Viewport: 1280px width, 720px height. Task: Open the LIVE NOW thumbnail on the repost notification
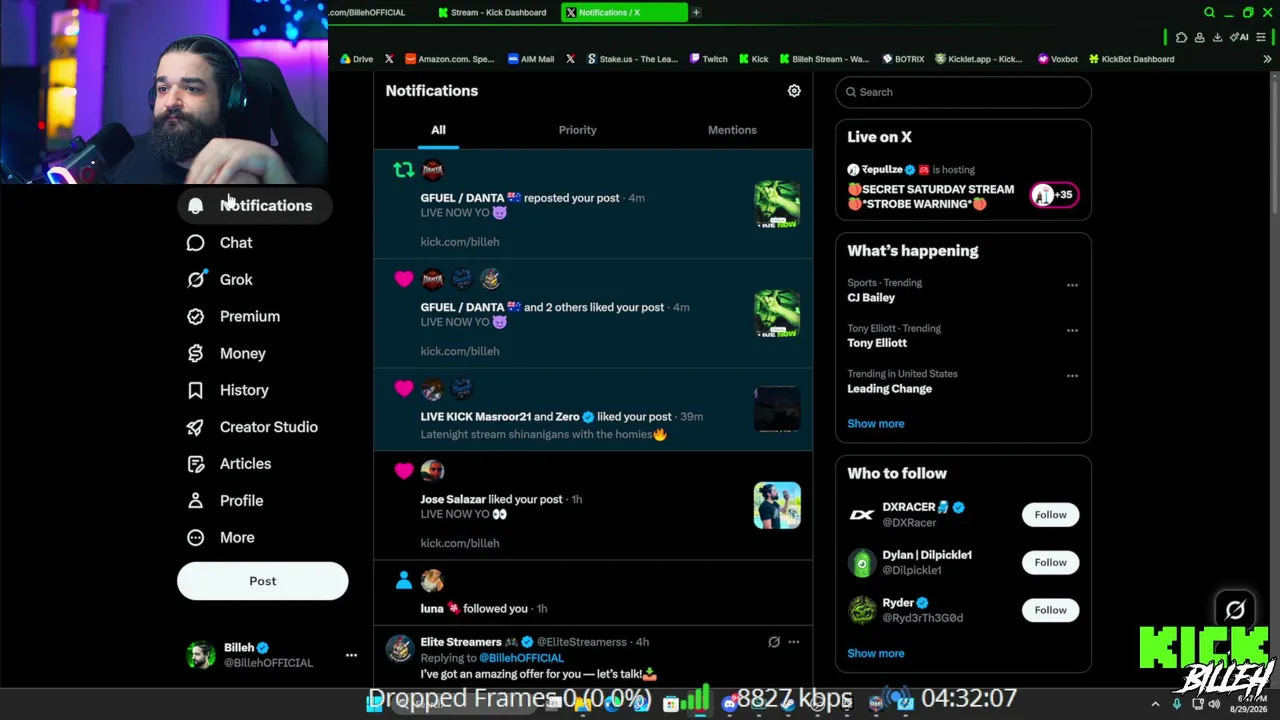pyautogui.click(x=777, y=205)
